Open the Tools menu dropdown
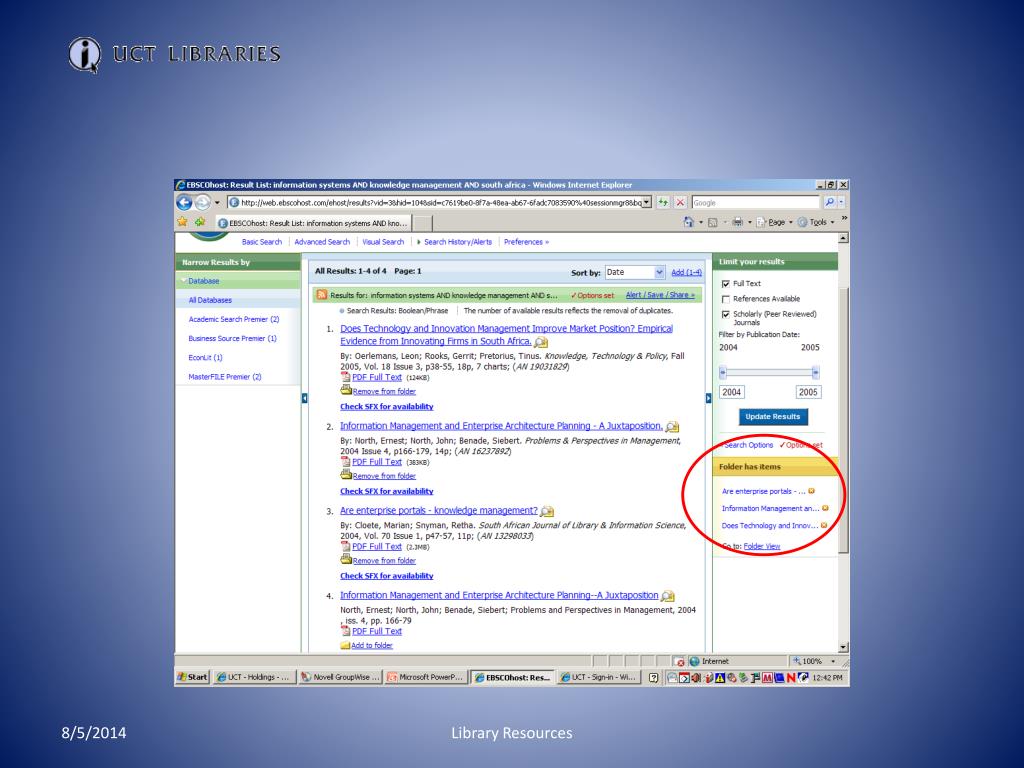 pos(816,222)
